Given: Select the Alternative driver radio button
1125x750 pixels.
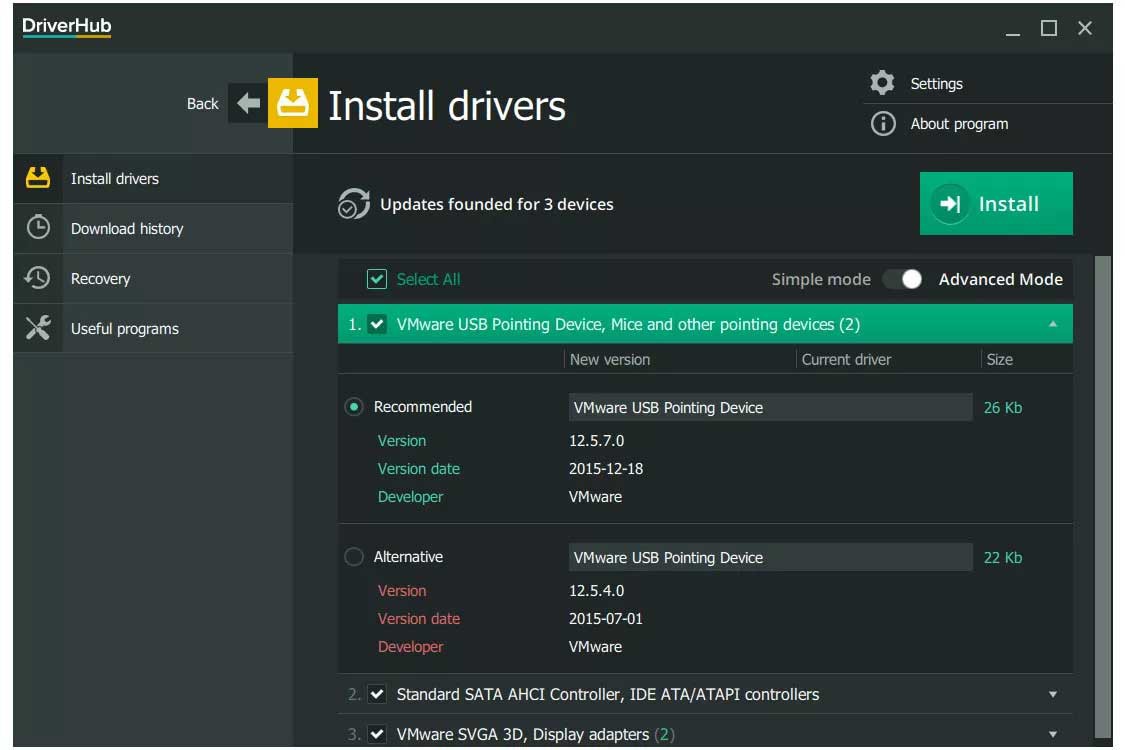Looking at the screenshot, I should [x=352, y=557].
